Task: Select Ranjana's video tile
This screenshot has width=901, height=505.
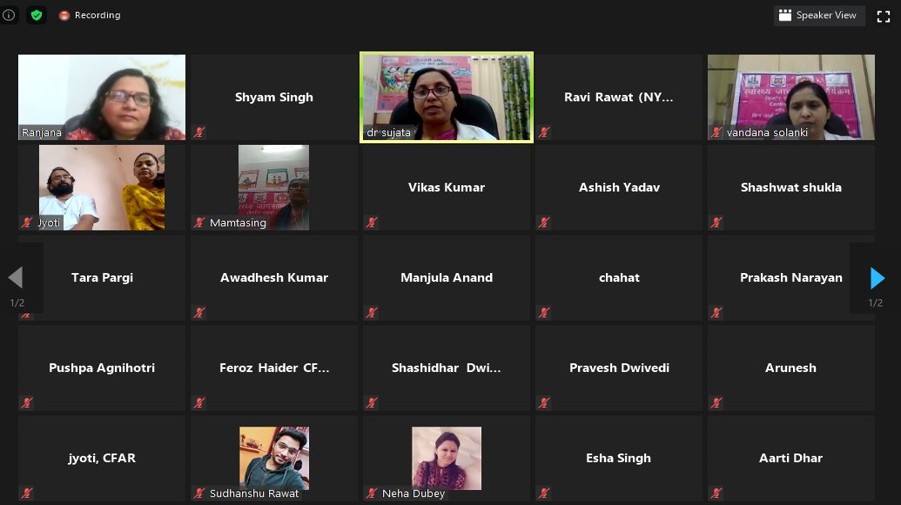Action: click(102, 97)
